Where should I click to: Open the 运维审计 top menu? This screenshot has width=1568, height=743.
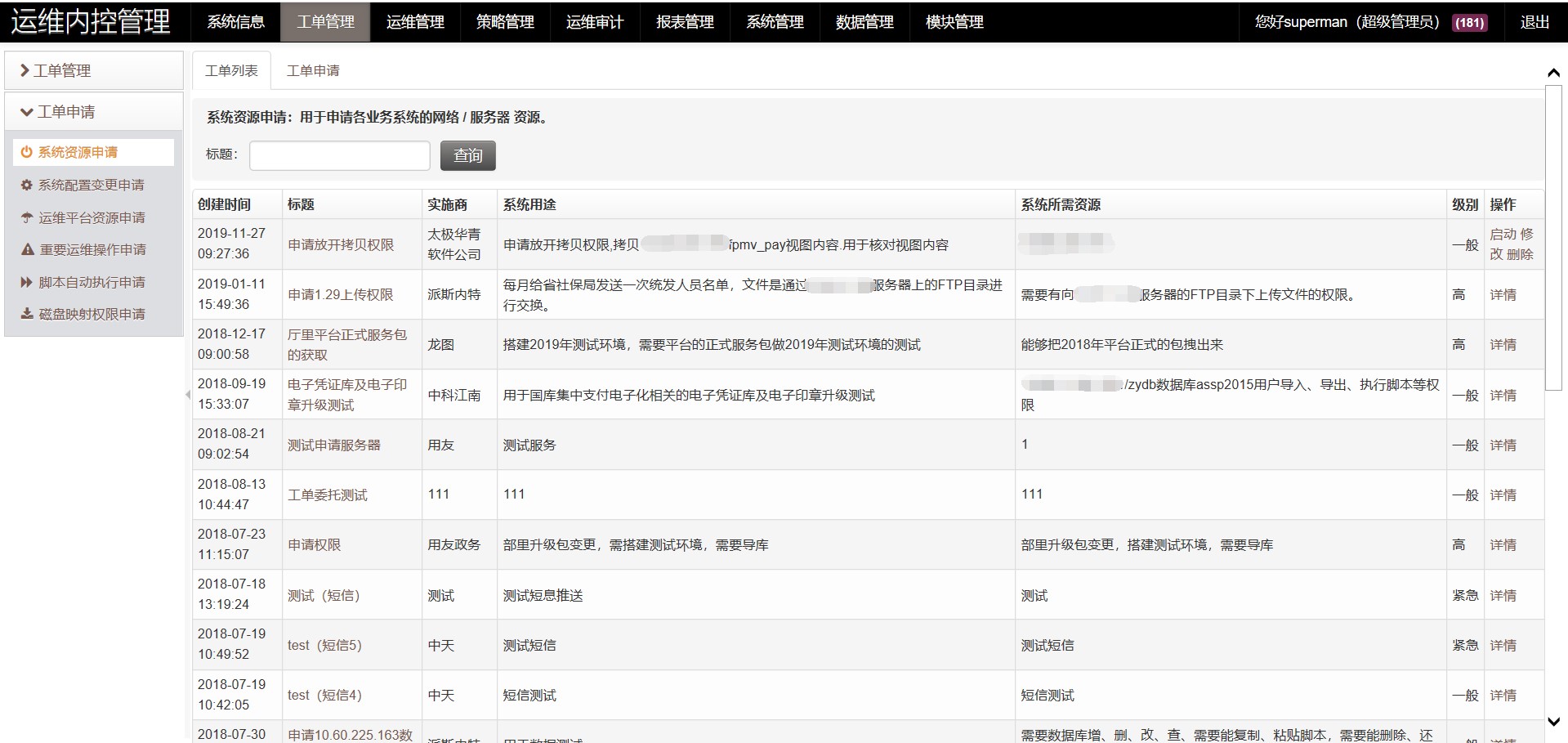tap(595, 22)
